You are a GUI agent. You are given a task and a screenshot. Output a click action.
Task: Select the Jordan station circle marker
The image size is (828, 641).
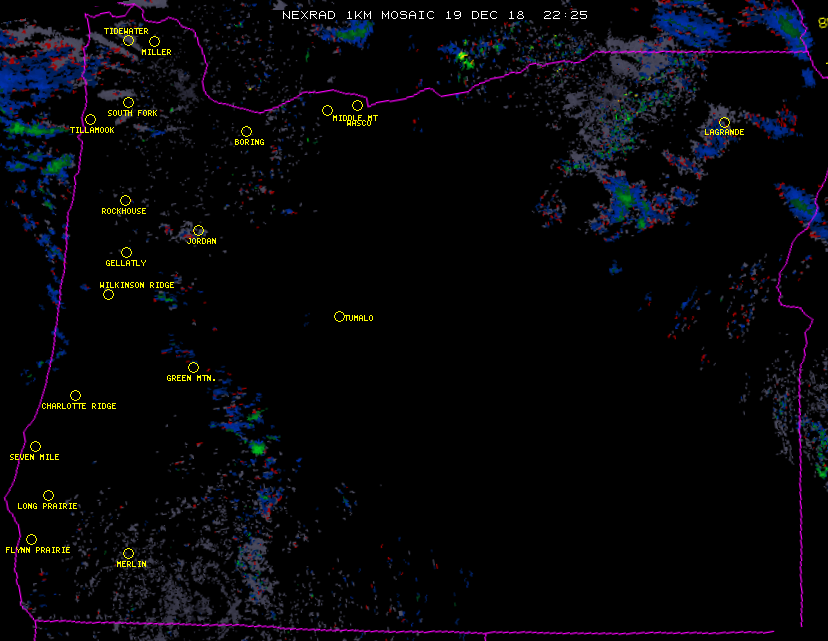pos(198,230)
